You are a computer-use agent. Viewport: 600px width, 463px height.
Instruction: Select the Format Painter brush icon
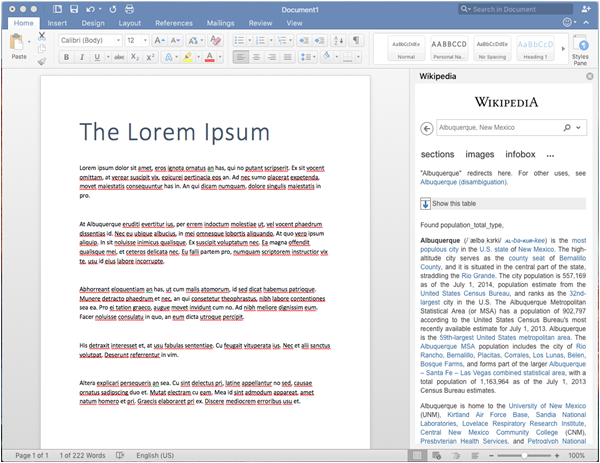pos(42,61)
